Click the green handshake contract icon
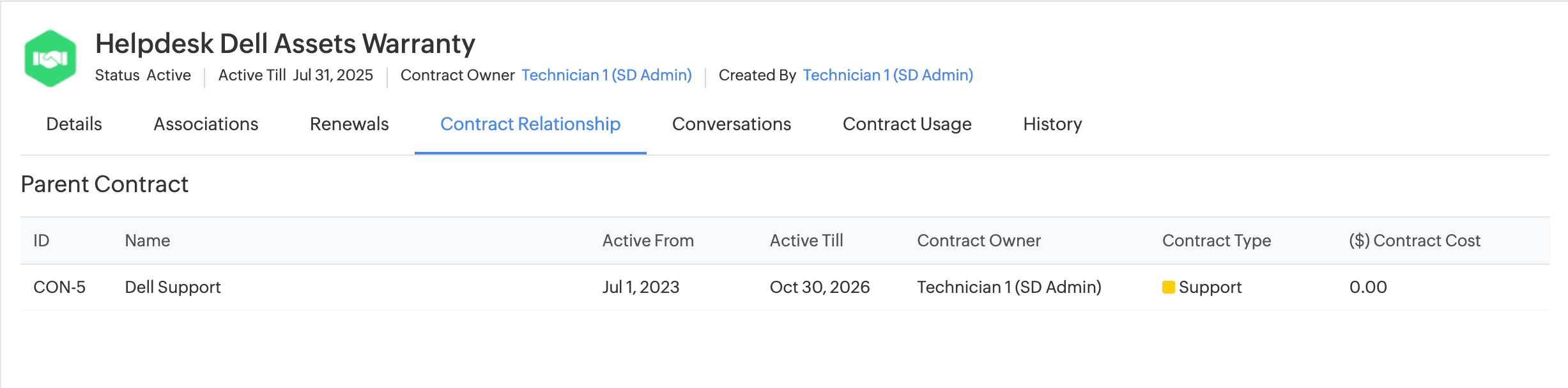1568x388 pixels. click(50, 58)
